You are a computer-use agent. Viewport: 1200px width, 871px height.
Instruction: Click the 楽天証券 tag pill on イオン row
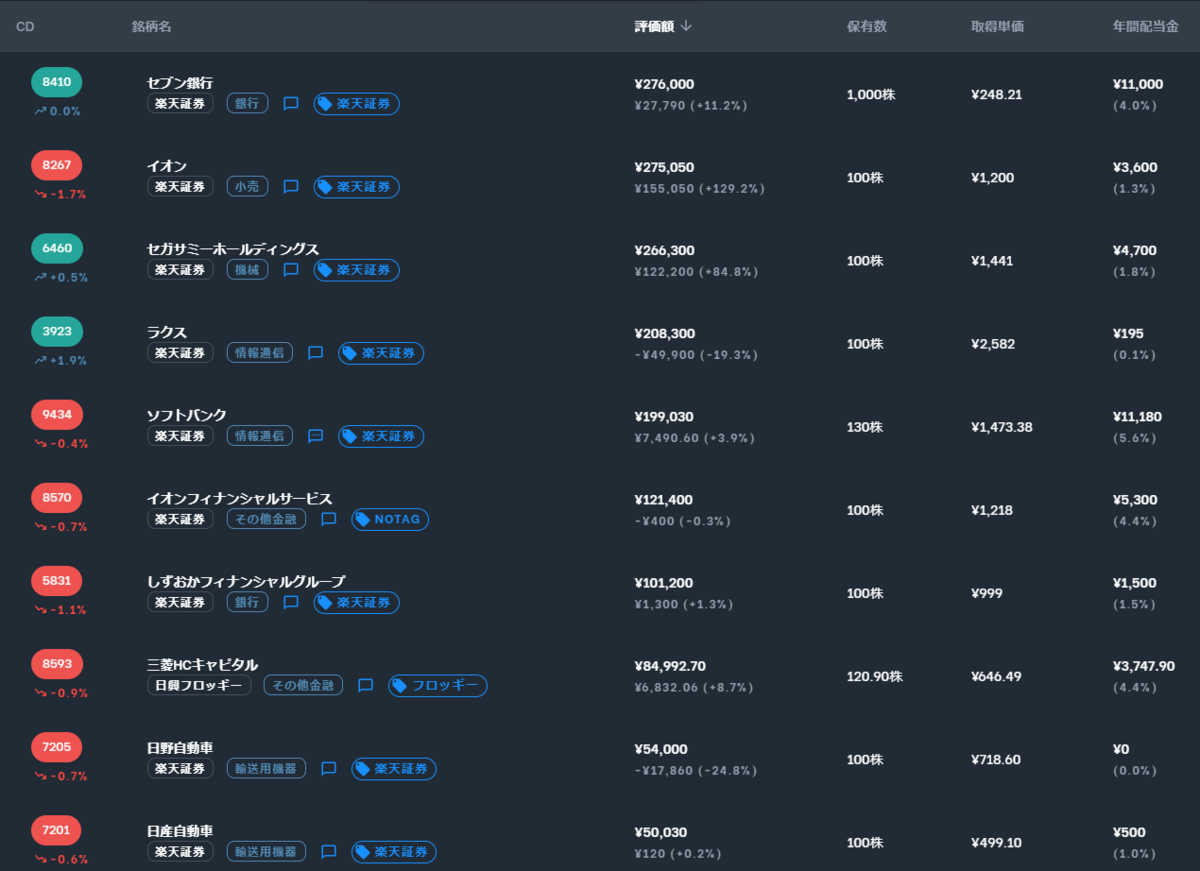click(x=356, y=186)
